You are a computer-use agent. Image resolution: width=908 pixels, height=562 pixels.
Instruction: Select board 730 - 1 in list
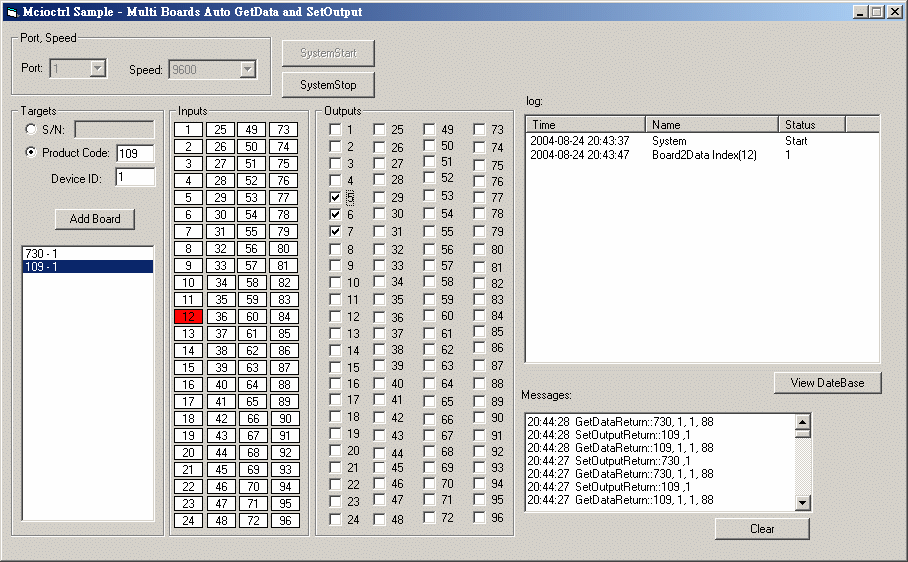coord(88,254)
